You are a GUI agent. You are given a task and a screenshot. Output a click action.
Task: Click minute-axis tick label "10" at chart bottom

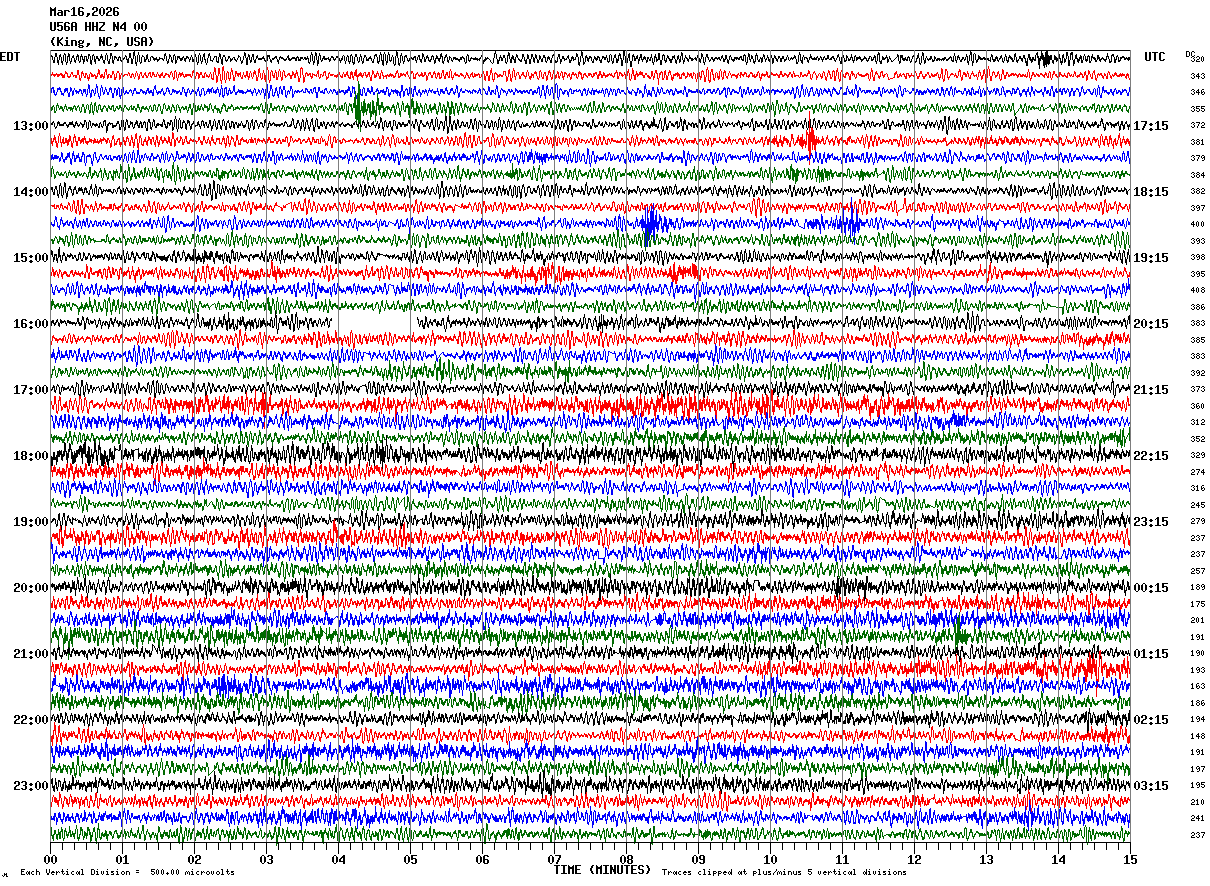(x=770, y=859)
